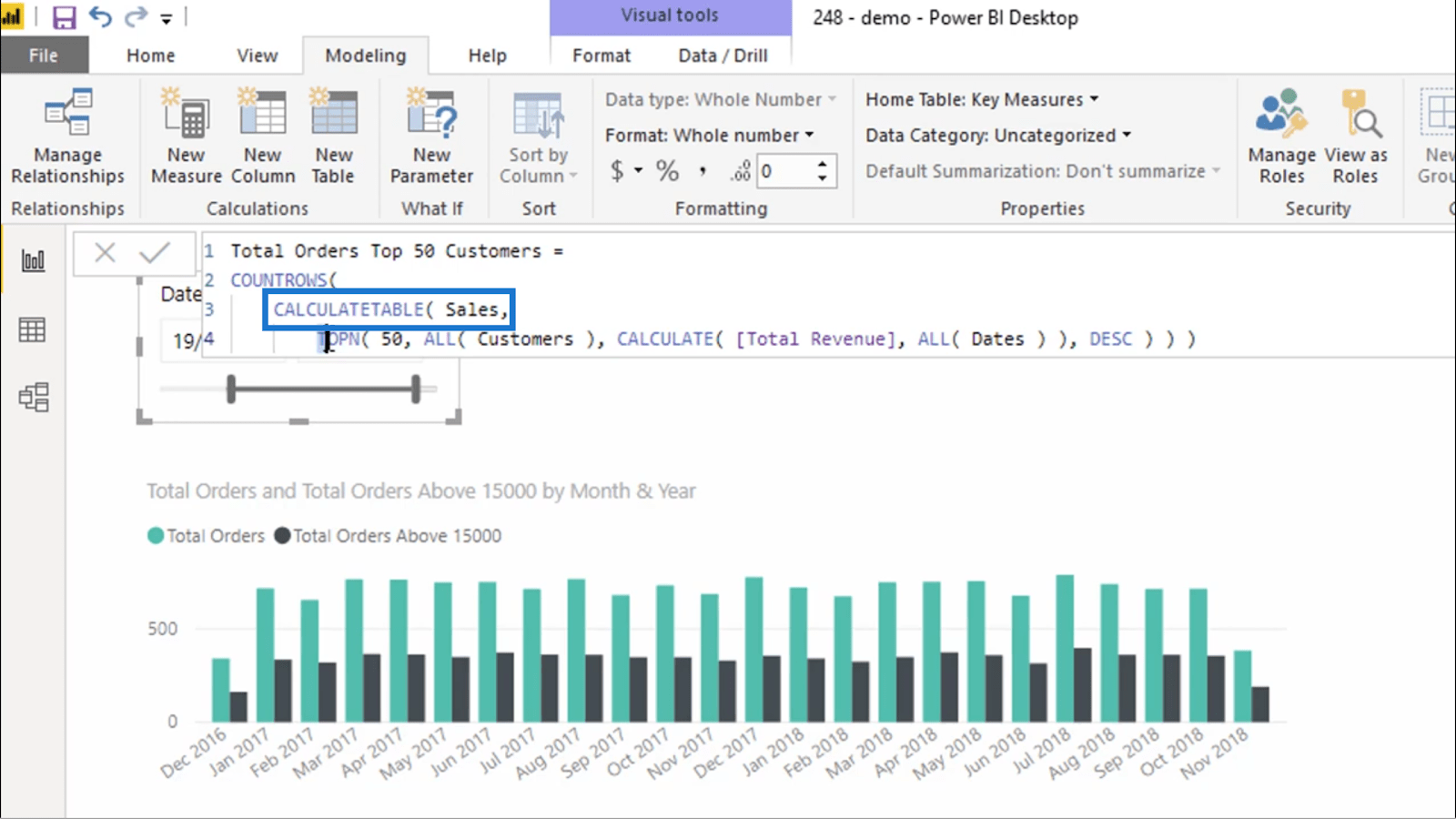Click the chart title text
The height and width of the screenshot is (819, 1456).
(x=421, y=491)
